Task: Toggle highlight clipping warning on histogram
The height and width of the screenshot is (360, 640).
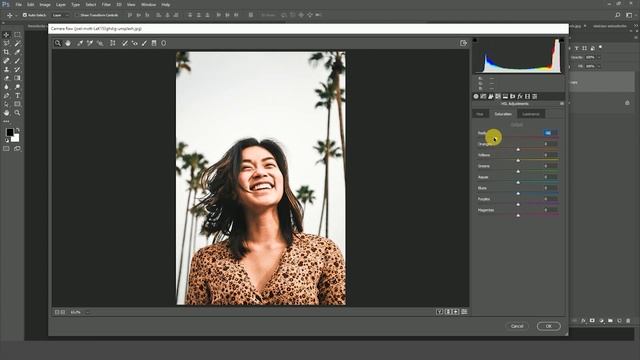Action: click(562, 40)
